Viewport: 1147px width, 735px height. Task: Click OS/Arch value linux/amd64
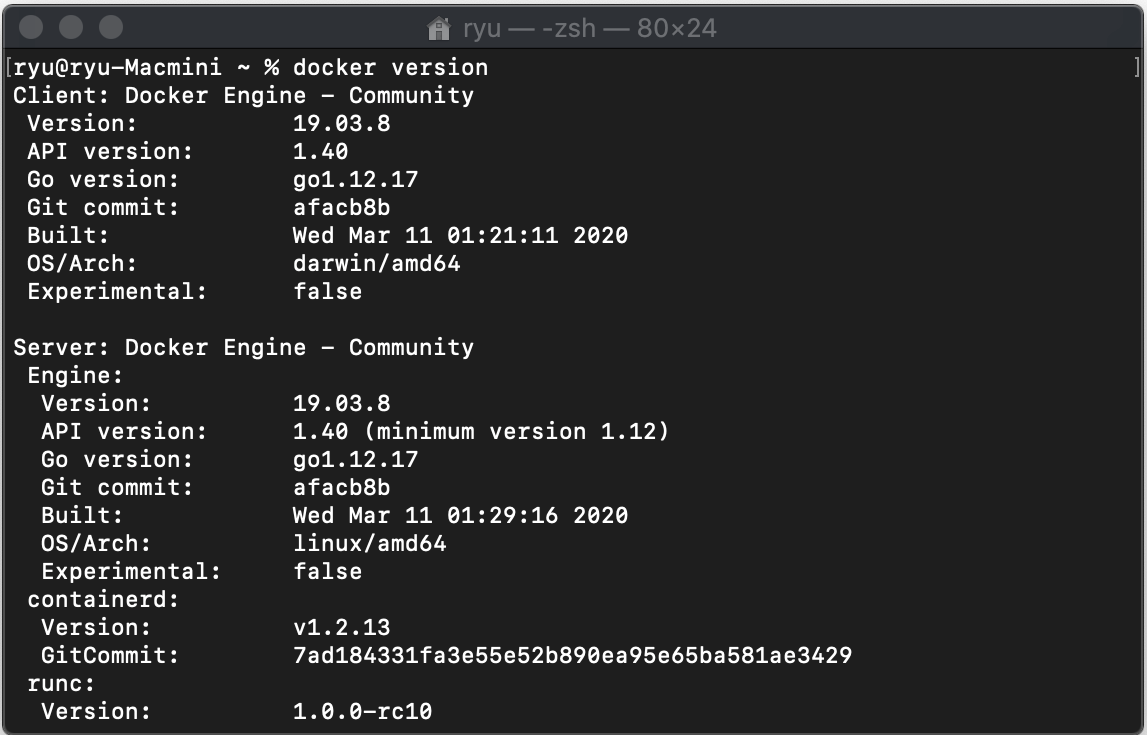pos(369,543)
